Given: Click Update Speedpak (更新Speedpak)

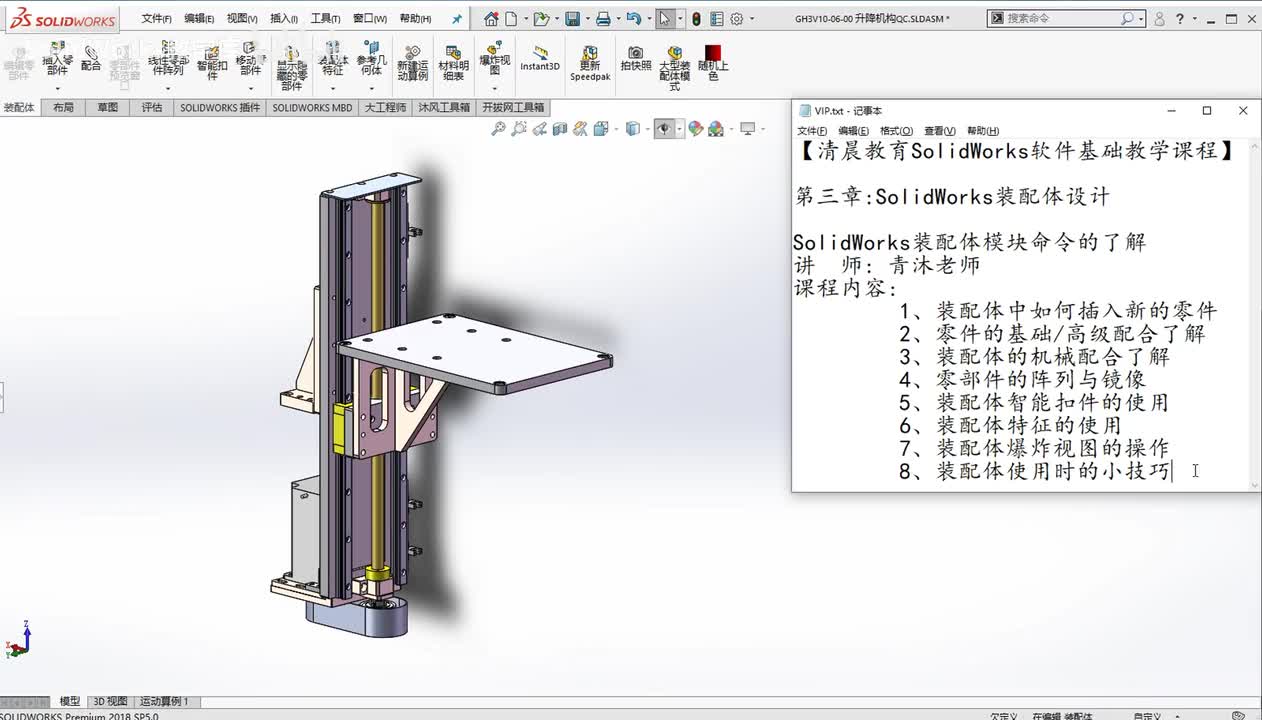Looking at the screenshot, I should (x=590, y=63).
